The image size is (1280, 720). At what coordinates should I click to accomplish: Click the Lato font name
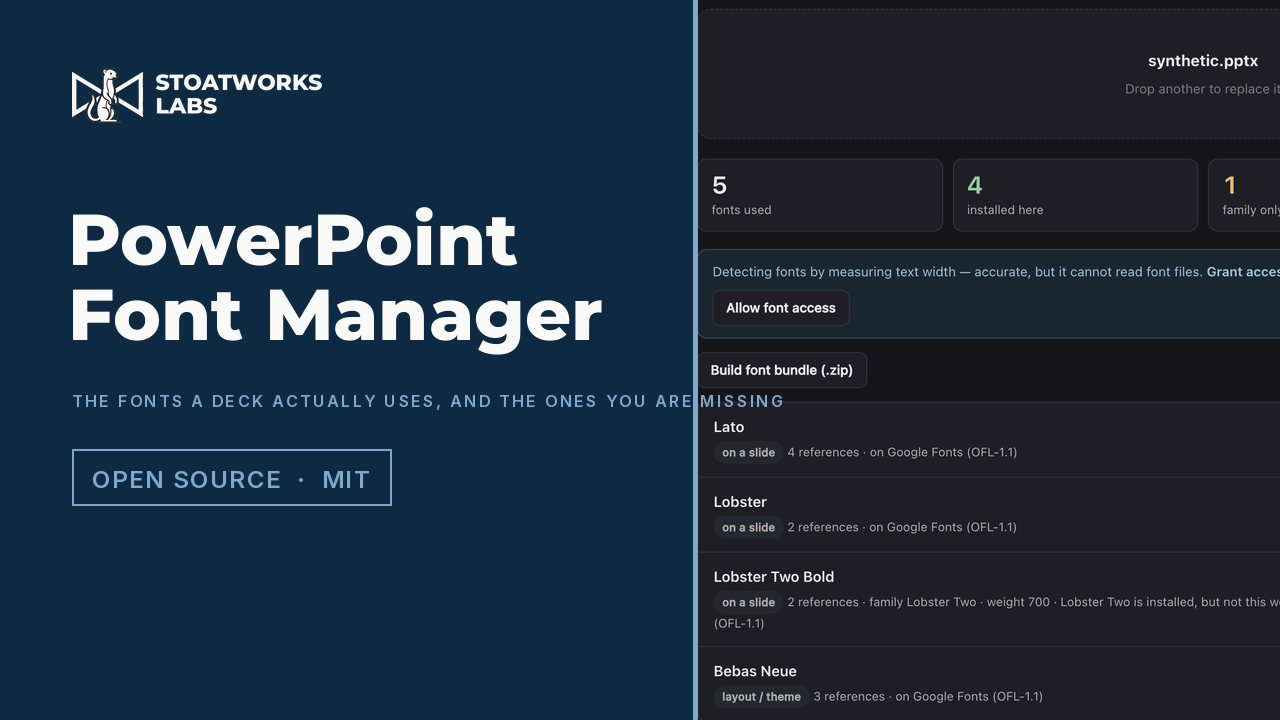click(x=729, y=427)
